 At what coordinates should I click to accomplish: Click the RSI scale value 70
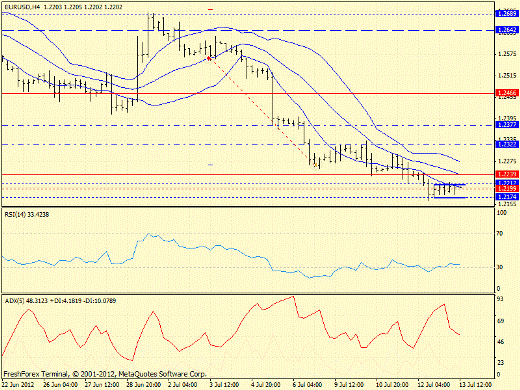500,234
